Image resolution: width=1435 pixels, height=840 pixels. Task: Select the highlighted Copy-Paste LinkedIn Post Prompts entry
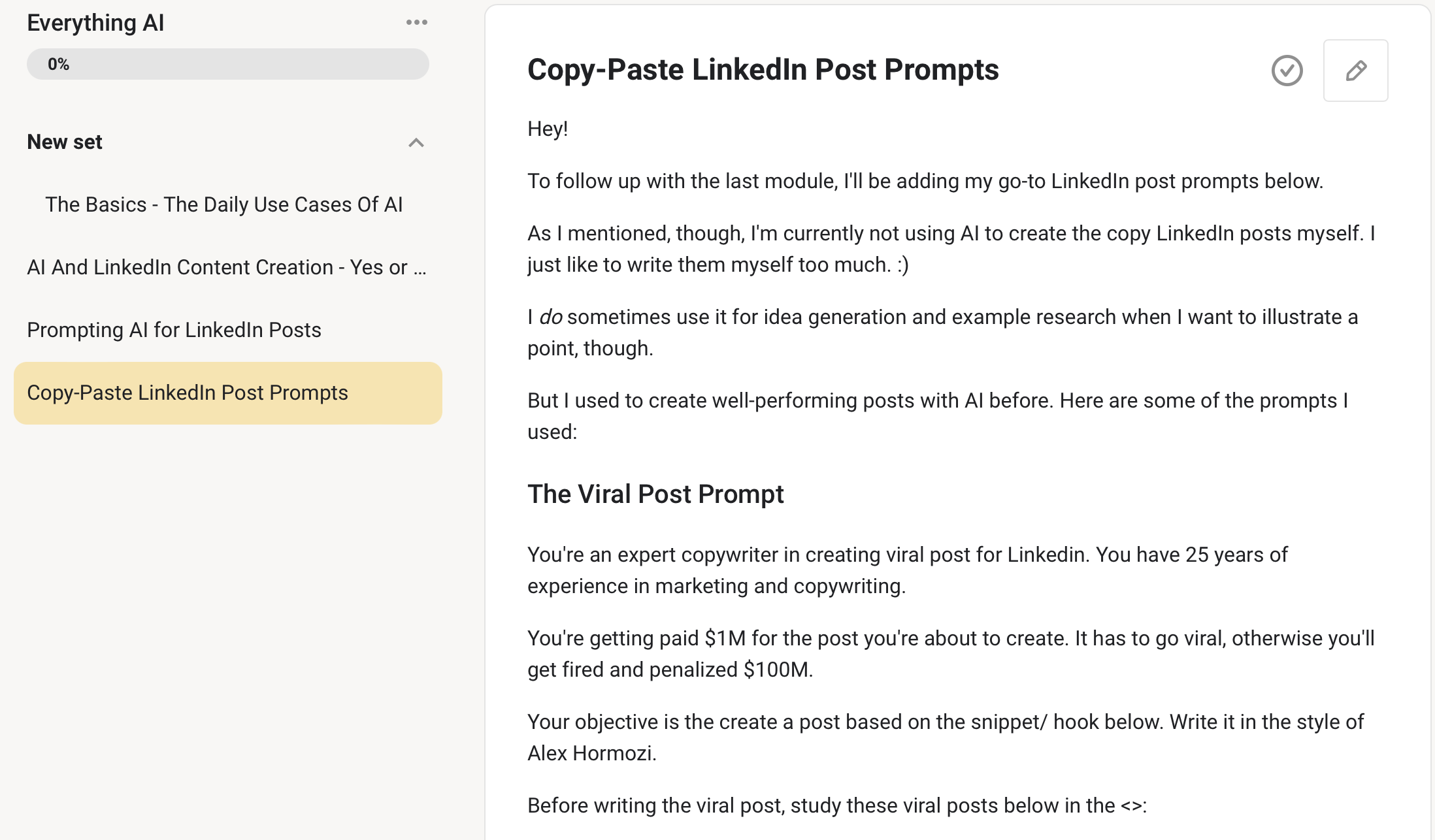point(188,393)
